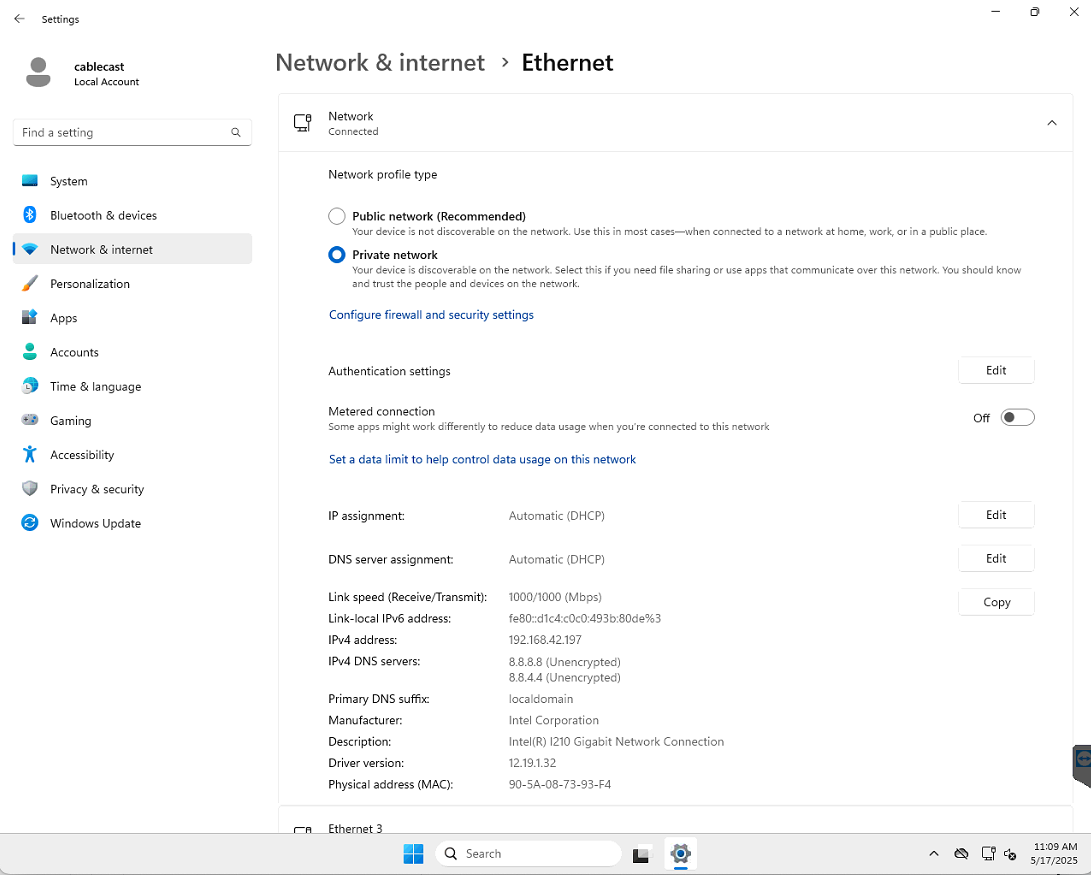Click the cablecast user avatar
The height and width of the screenshot is (875, 1091).
pyautogui.click(x=38, y=72)
